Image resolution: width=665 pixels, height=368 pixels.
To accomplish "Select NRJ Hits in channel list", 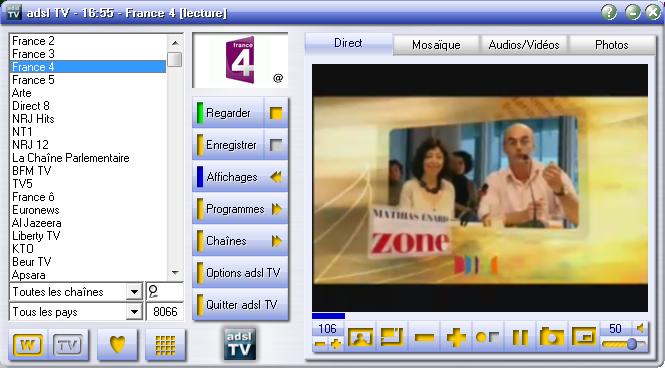I will [88, 119].
